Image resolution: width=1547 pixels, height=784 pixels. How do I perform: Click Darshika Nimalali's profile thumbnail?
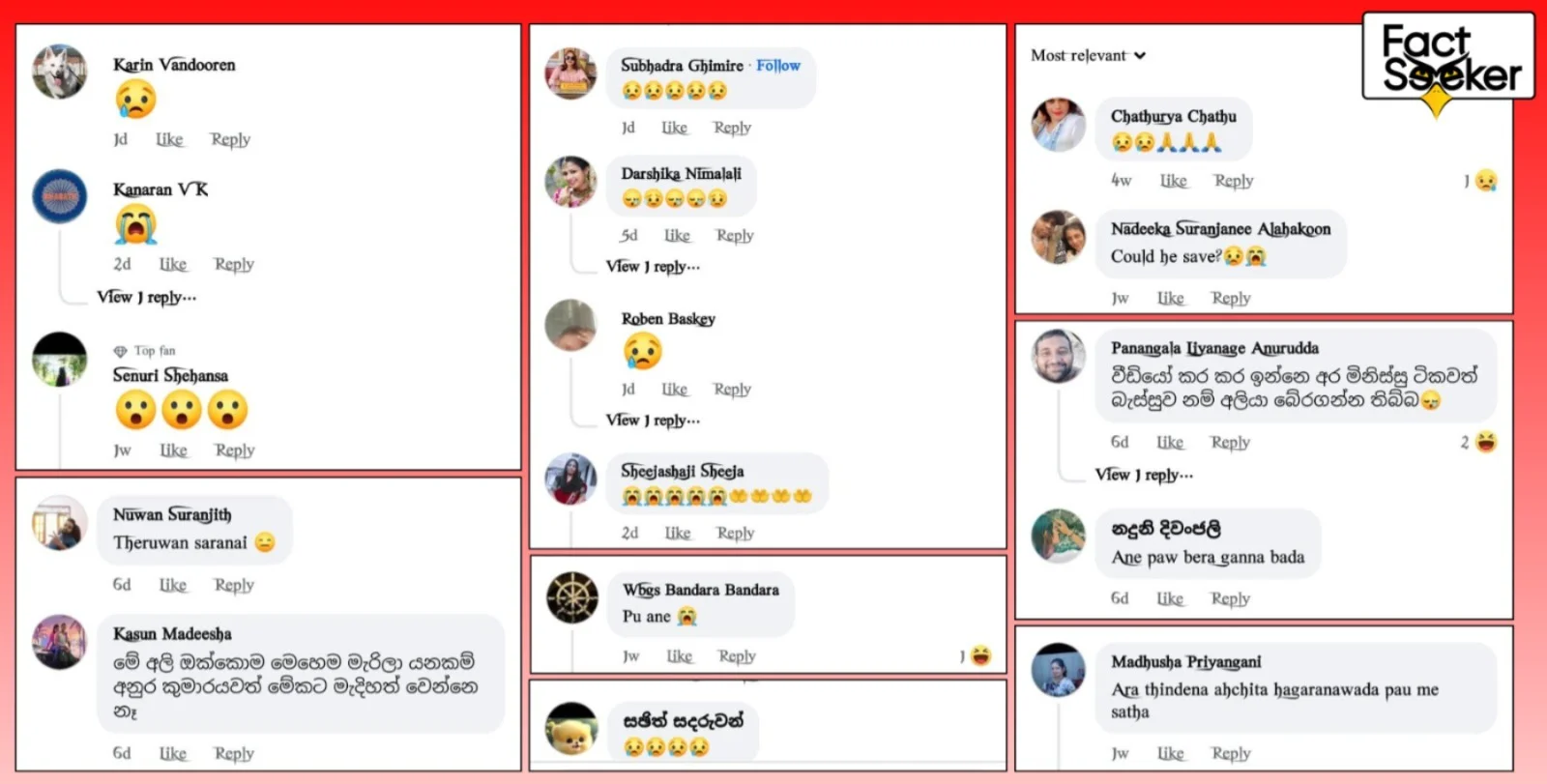pyautogui.click(x=571, y=182)
